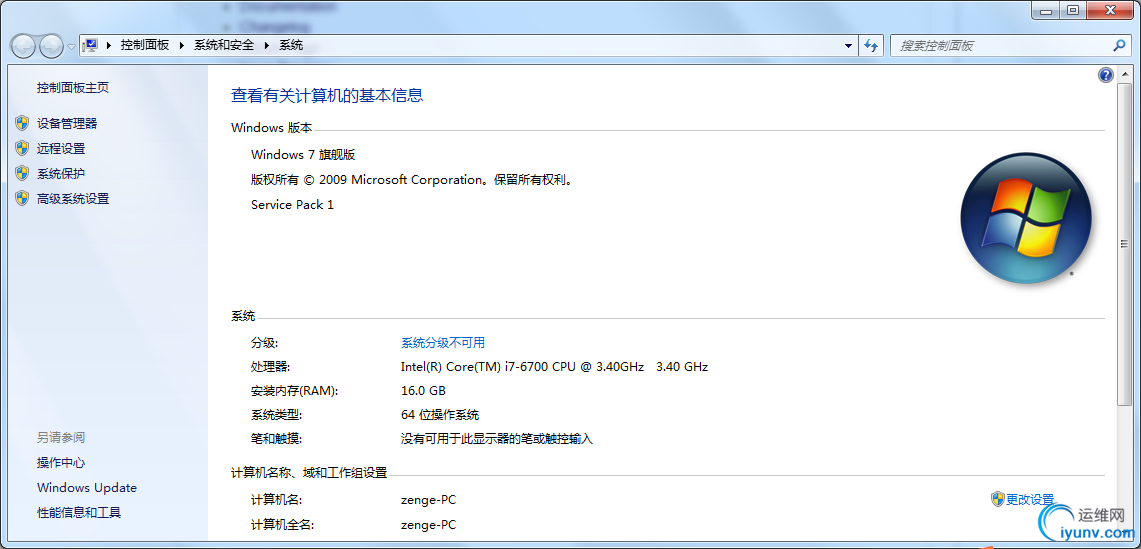
Task: Click the 64 位操作系统 value
Action: tap(440, 415)
